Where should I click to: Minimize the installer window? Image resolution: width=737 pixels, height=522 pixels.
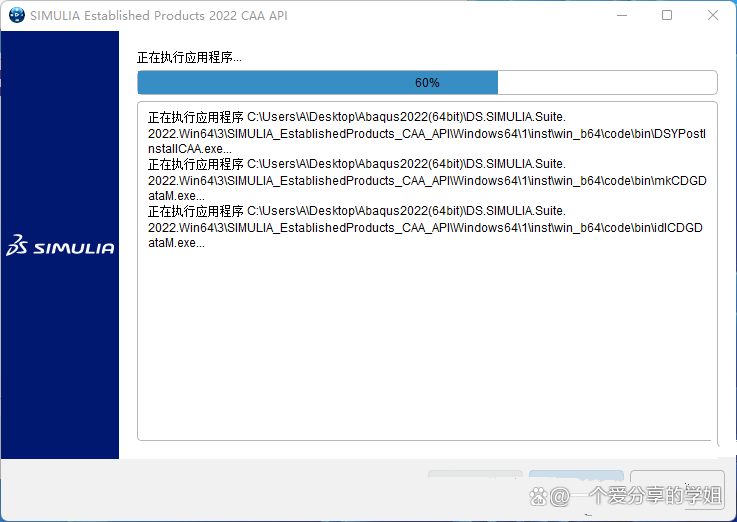click(x=622, y=16)
